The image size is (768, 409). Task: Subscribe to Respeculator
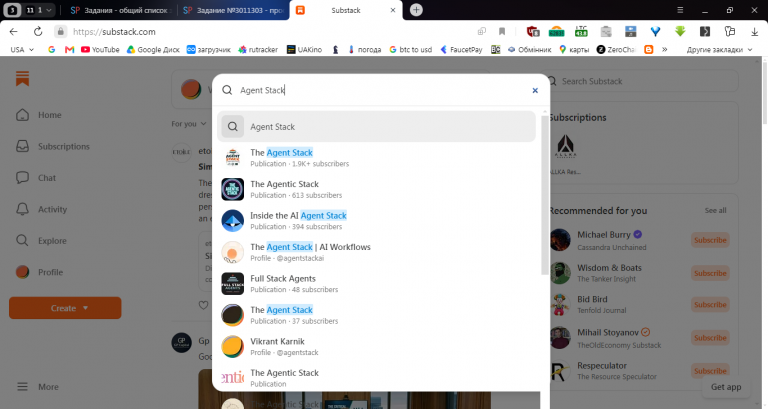[710, 371]
